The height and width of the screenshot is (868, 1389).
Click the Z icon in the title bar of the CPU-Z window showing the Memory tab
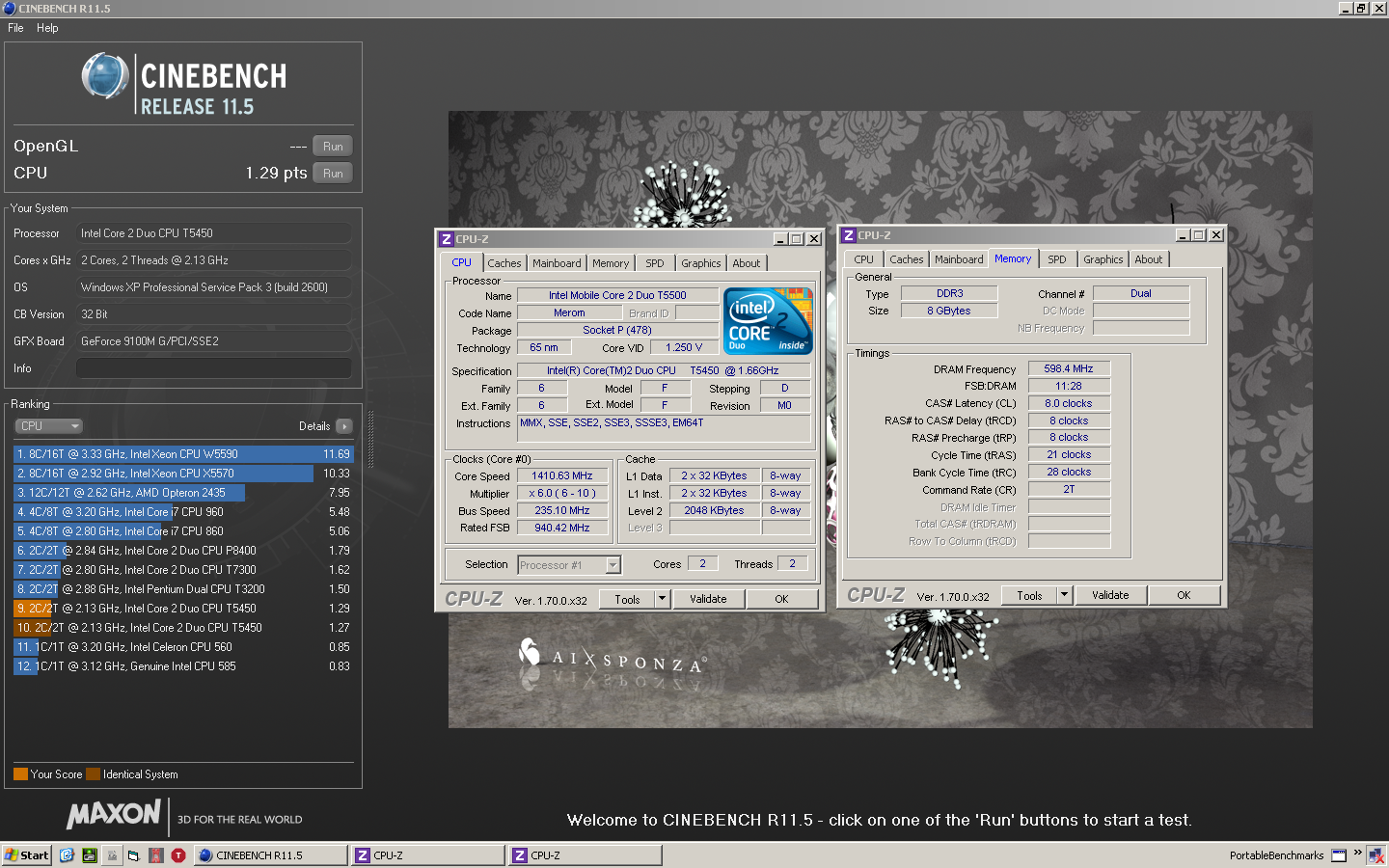pos(848,234)
